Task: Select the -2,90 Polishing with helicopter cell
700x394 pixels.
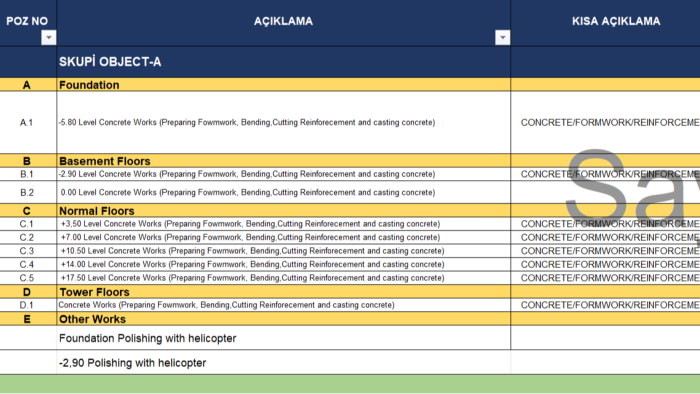Action: (x=283, y=362)
